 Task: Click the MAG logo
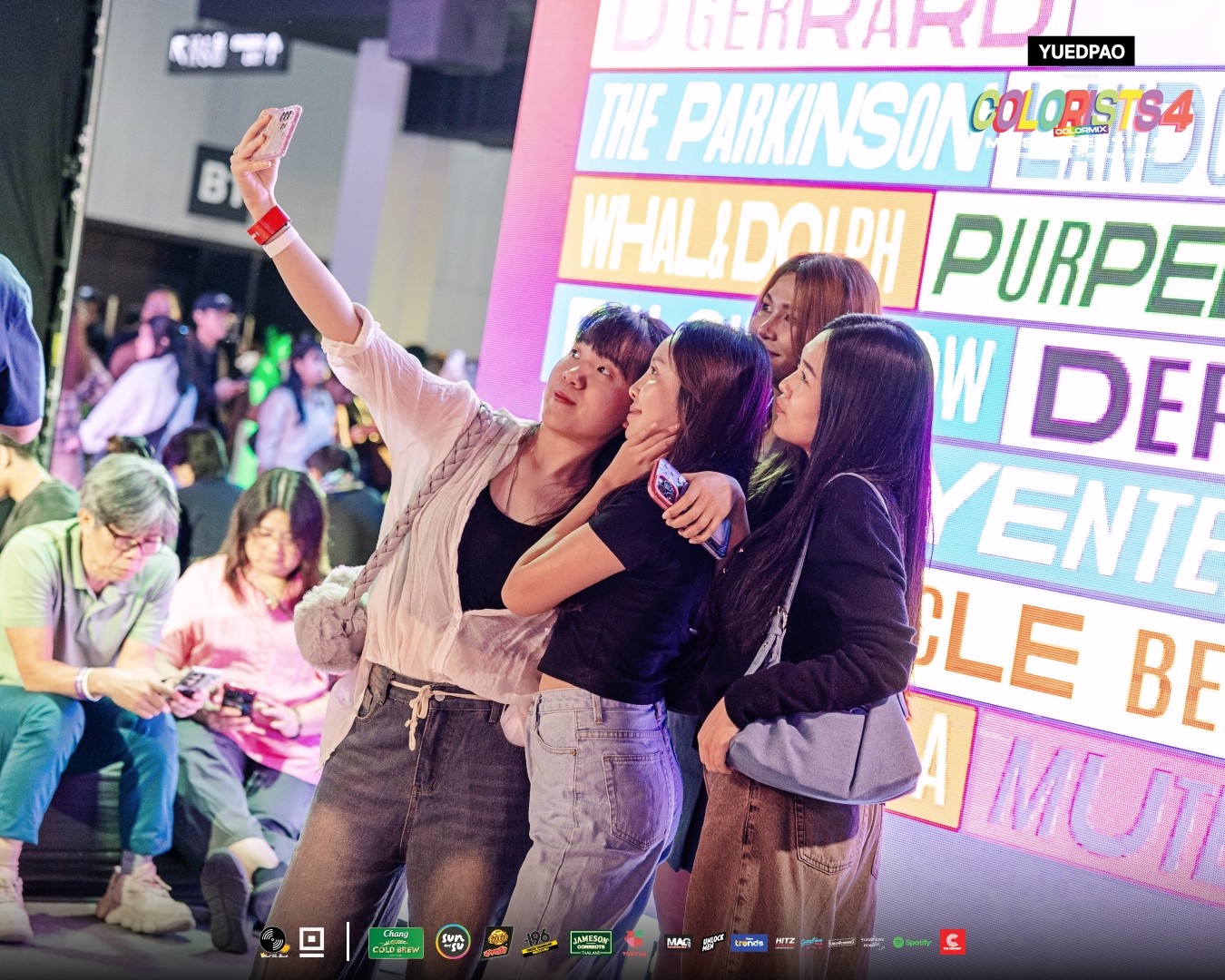(679, 943)
